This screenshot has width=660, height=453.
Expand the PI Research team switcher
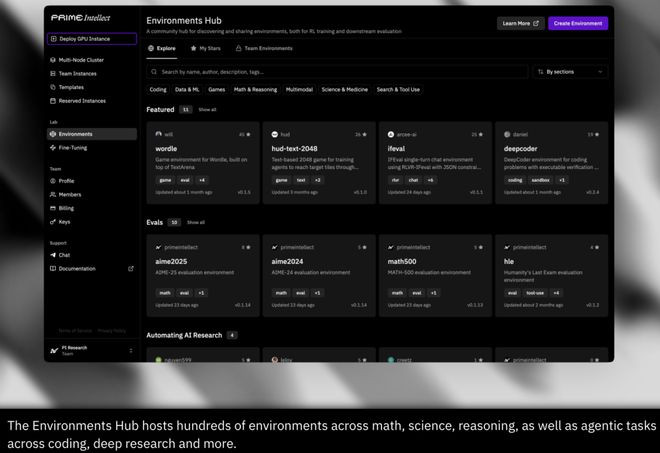coord(130,350)
